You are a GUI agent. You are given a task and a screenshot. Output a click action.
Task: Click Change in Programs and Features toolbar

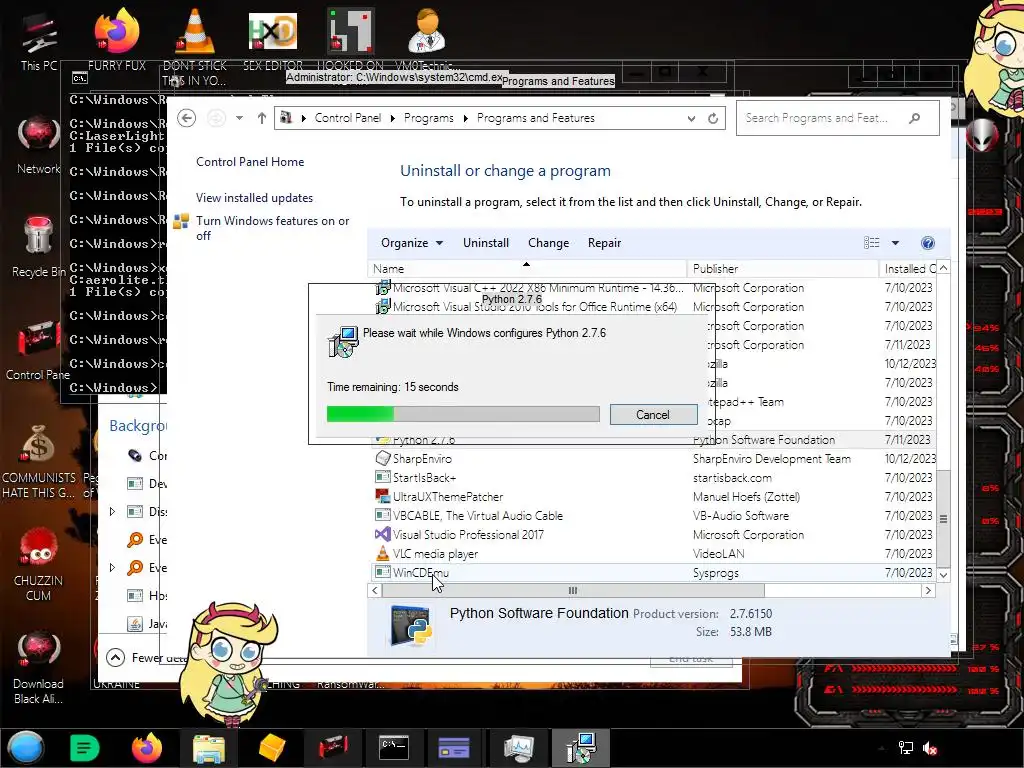(548, 243)
